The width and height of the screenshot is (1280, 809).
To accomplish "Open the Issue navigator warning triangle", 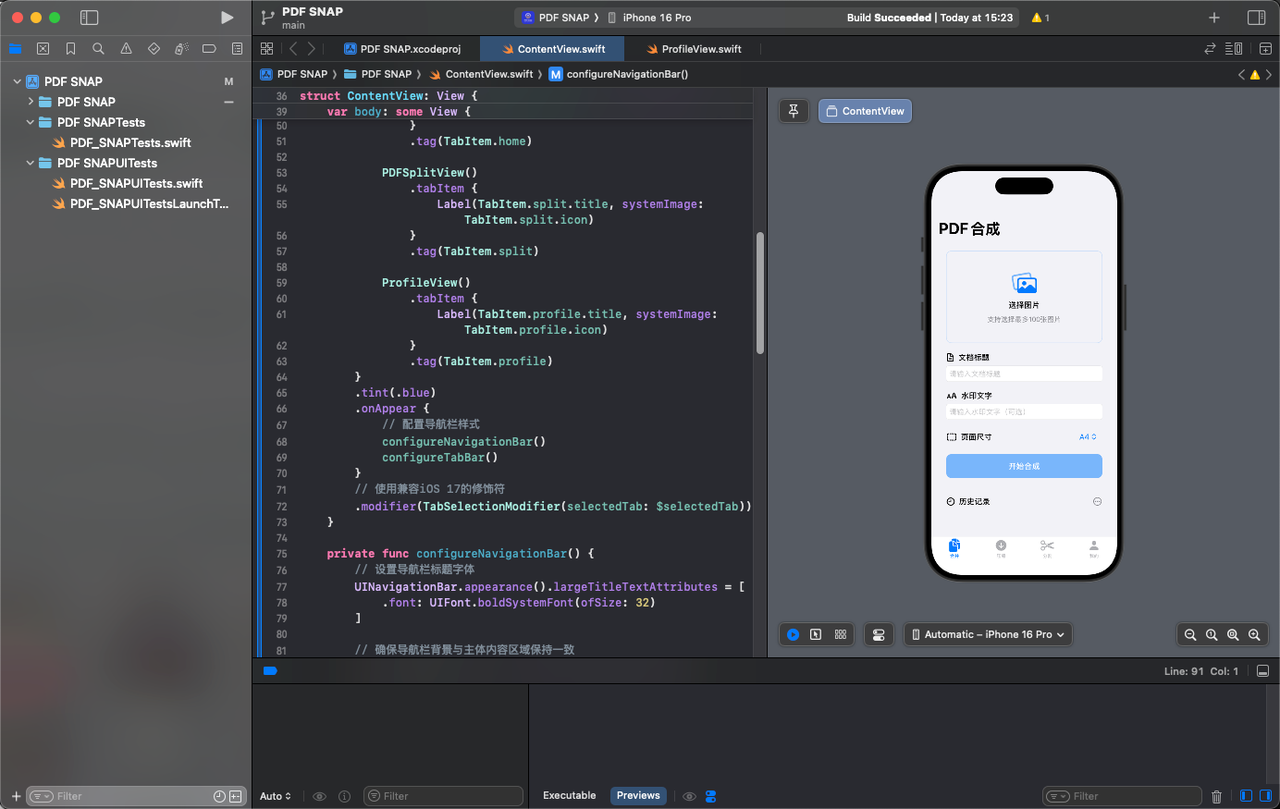I will [126, 48].
